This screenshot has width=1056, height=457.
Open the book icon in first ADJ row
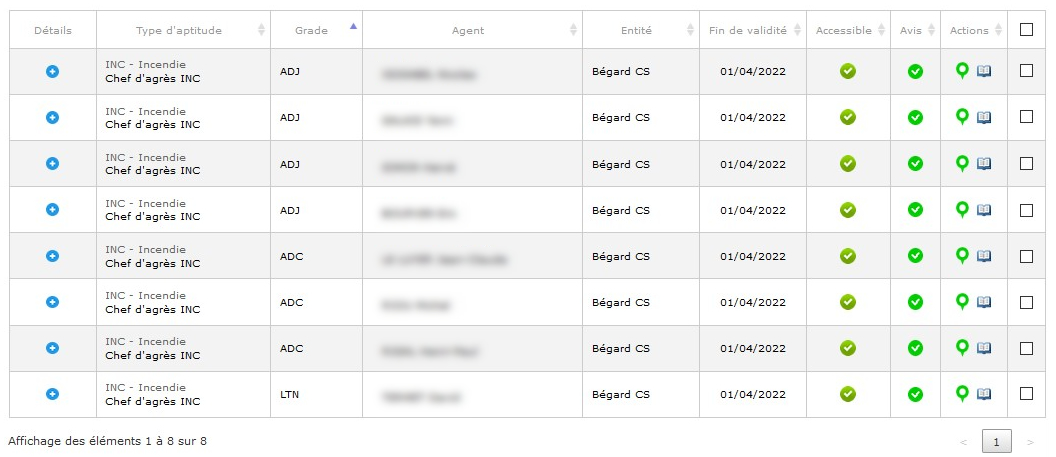tap(984, 71)
